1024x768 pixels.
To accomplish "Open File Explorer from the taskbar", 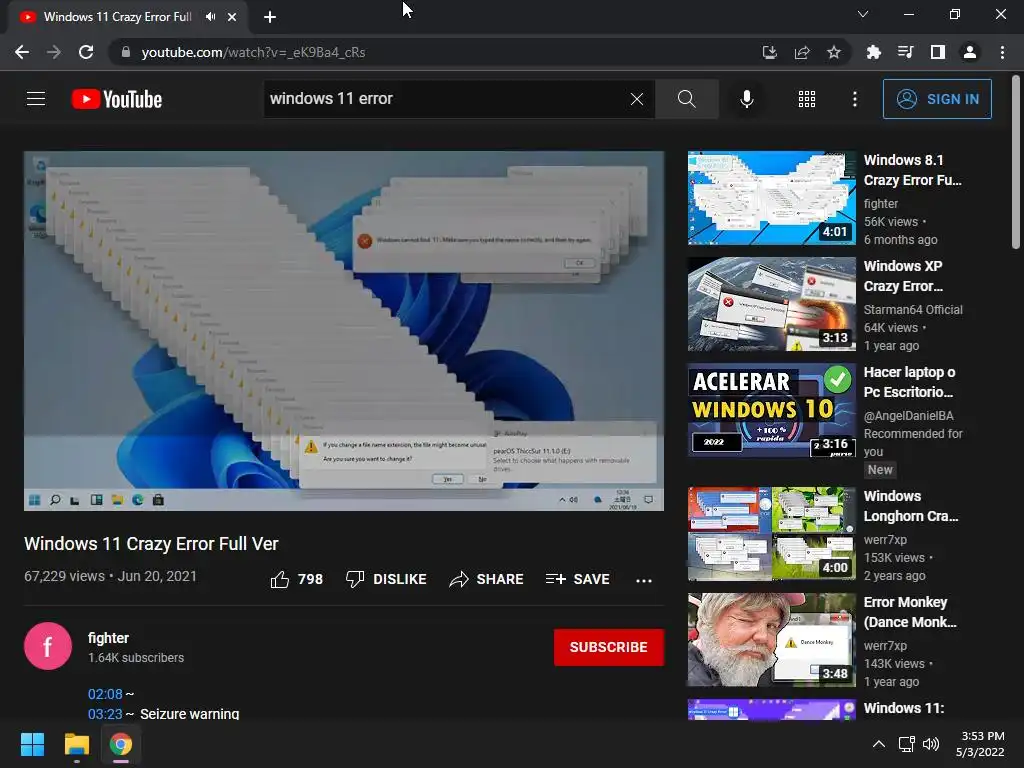I will click(76, 744).
